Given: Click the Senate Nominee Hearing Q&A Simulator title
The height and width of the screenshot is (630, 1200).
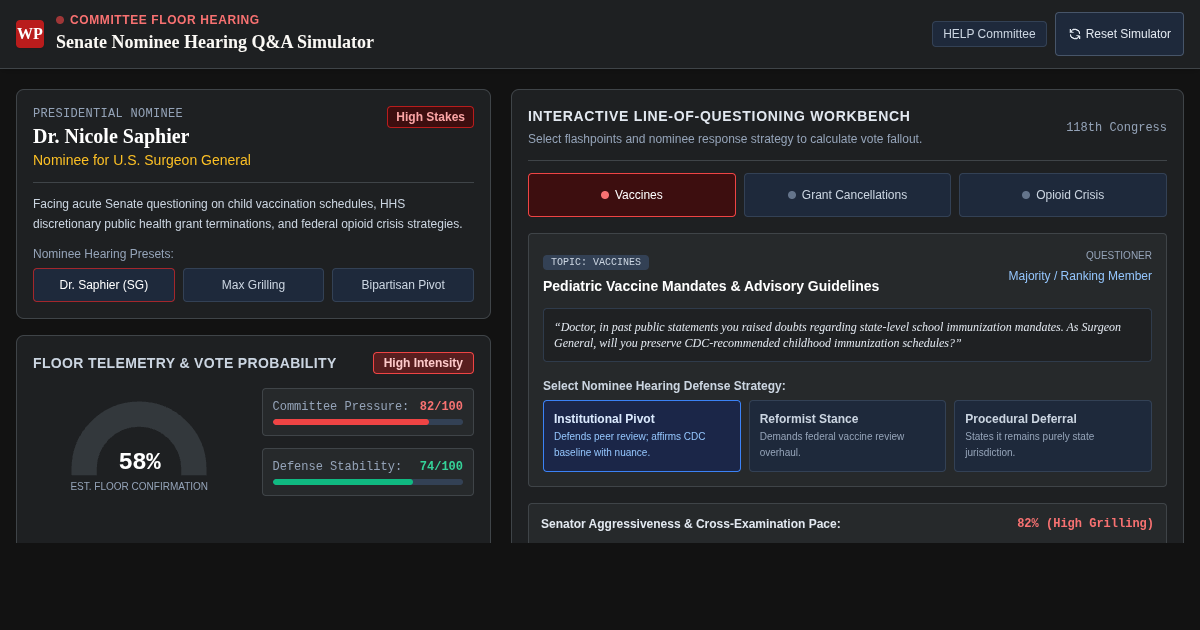Looking at the screenshot, I should tap(215, 42).
